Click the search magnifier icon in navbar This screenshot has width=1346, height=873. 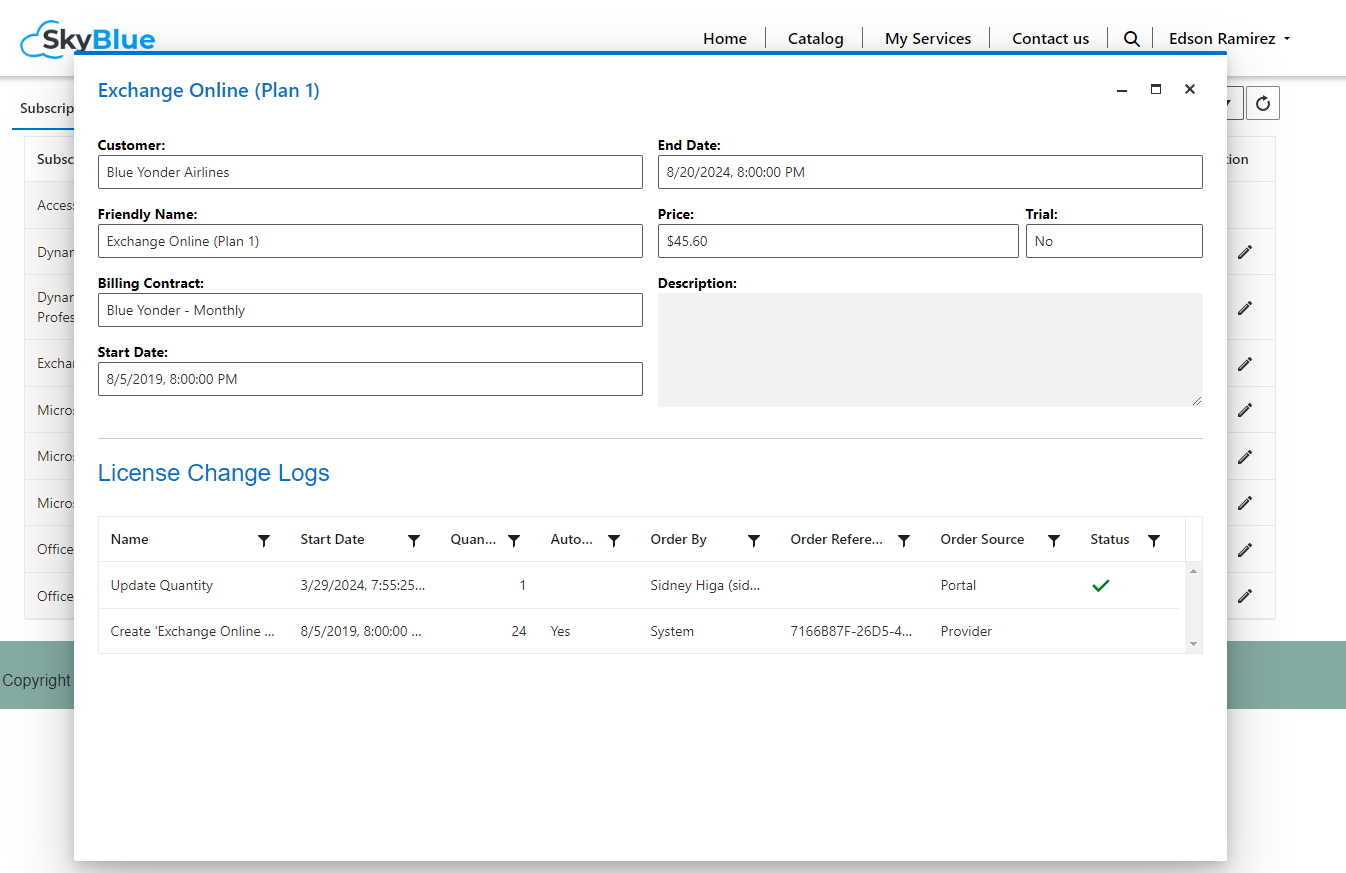tap(1131, 39)
